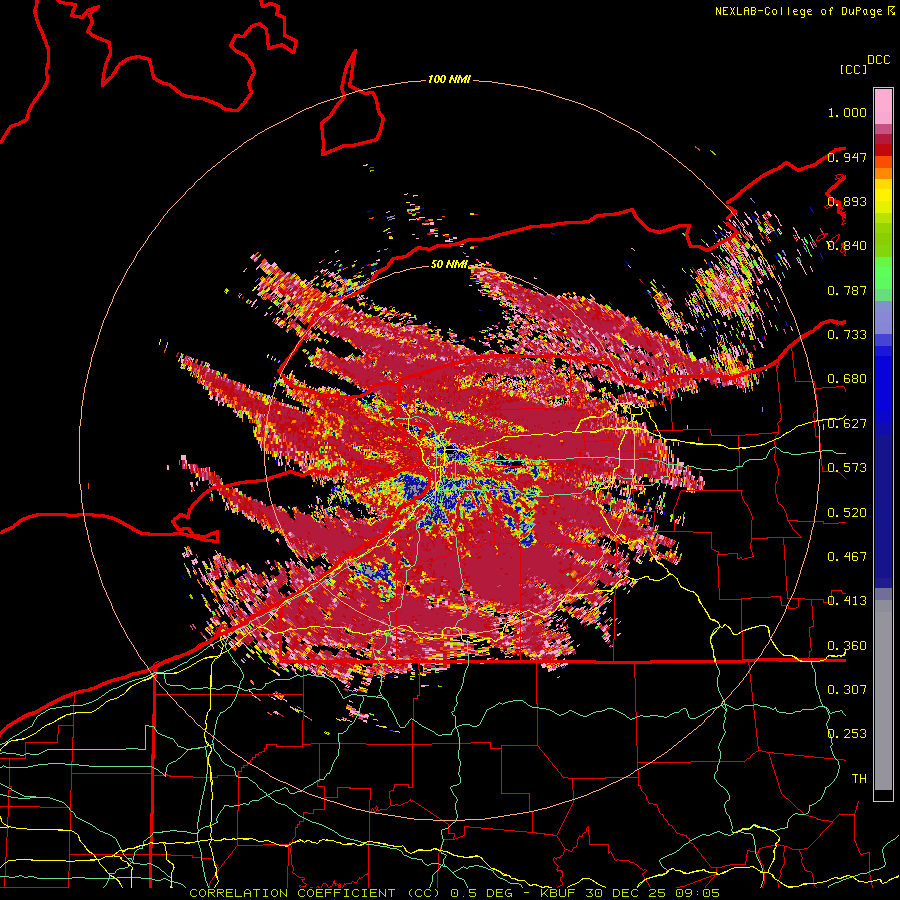Click the gray bottom segment of color bar
The height and width of the screenshot is (900, 900).
883,695
